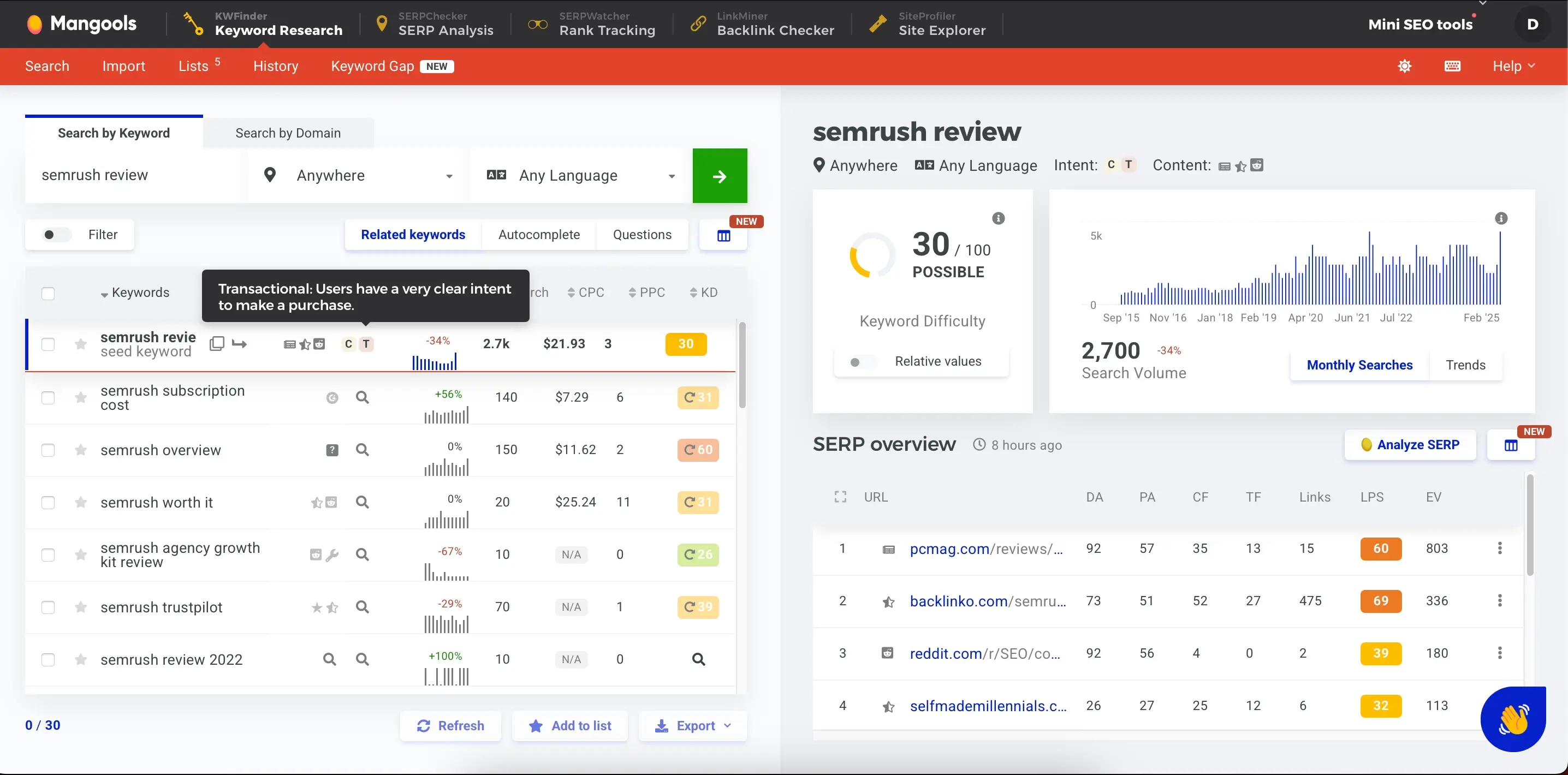This screenshot has height=775, width=1568.
Task: Click the green search arrow button
Action: click(720, 176)
